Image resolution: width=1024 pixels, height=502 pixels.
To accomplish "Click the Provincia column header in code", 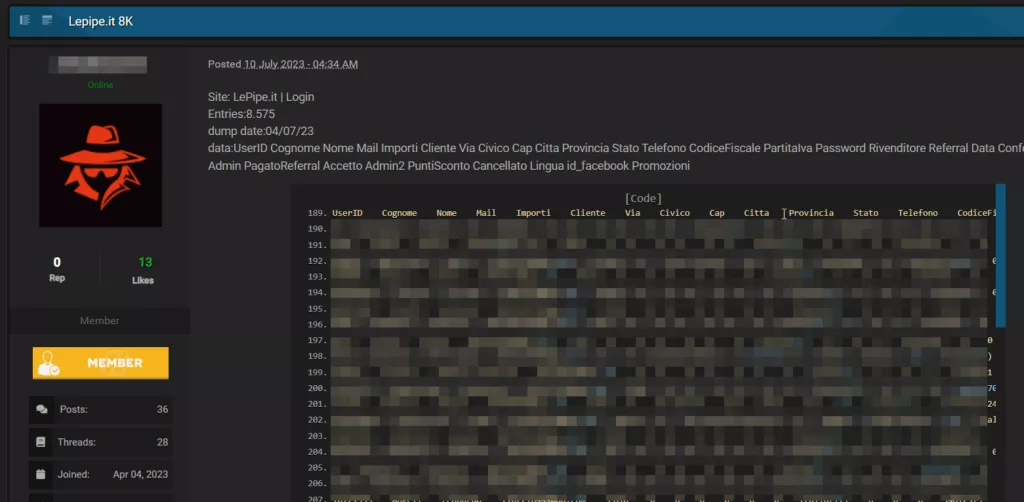I will click(810, 213).
